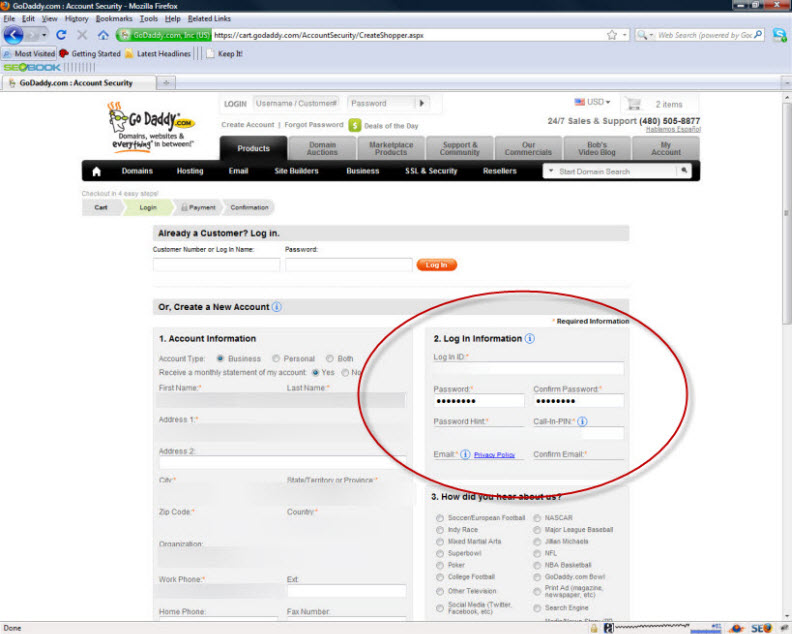The height and width of the screenshot is (634, 792).
Task: Open bookmark star dropdown arrow
Action: click(x=625, y=35)
